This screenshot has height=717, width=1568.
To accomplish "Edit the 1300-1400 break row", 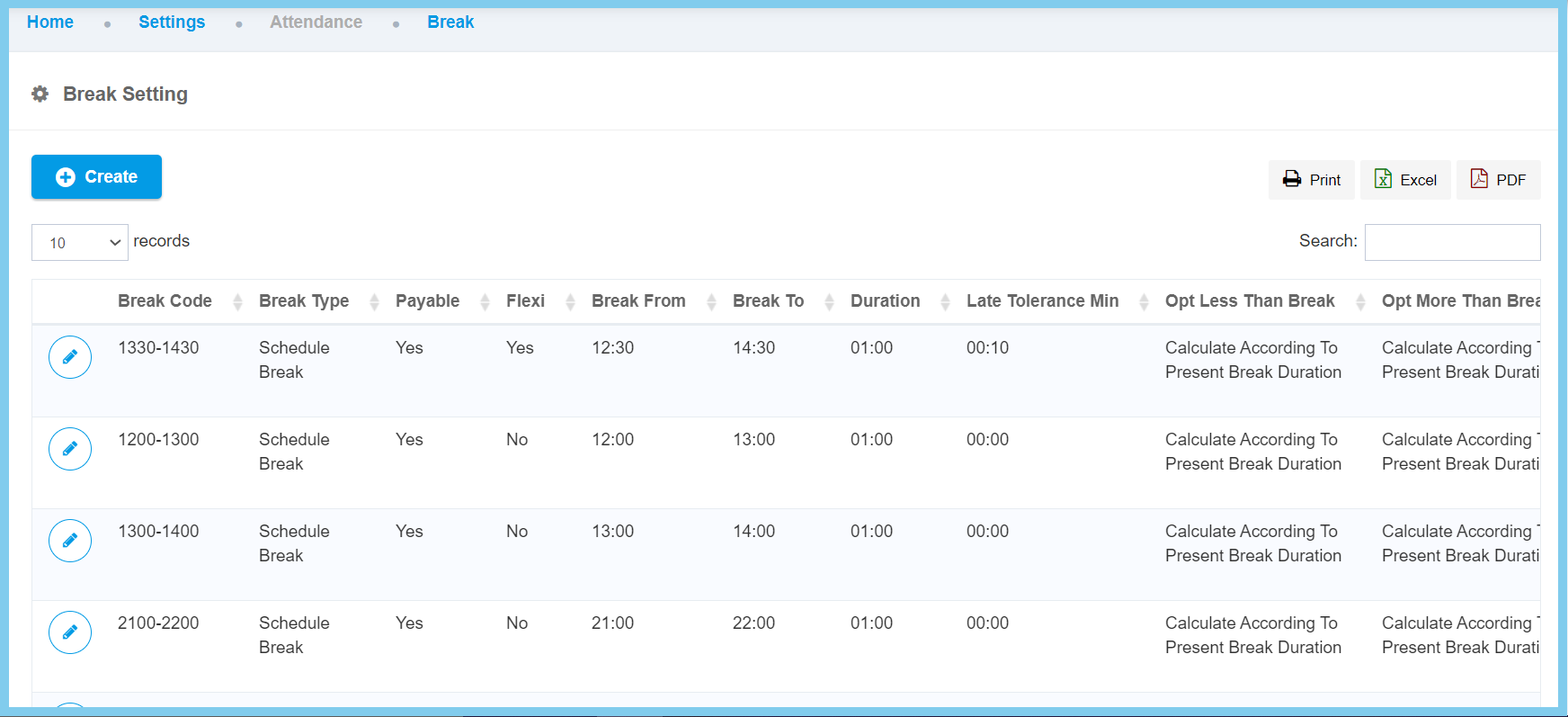I will point(70,541).
